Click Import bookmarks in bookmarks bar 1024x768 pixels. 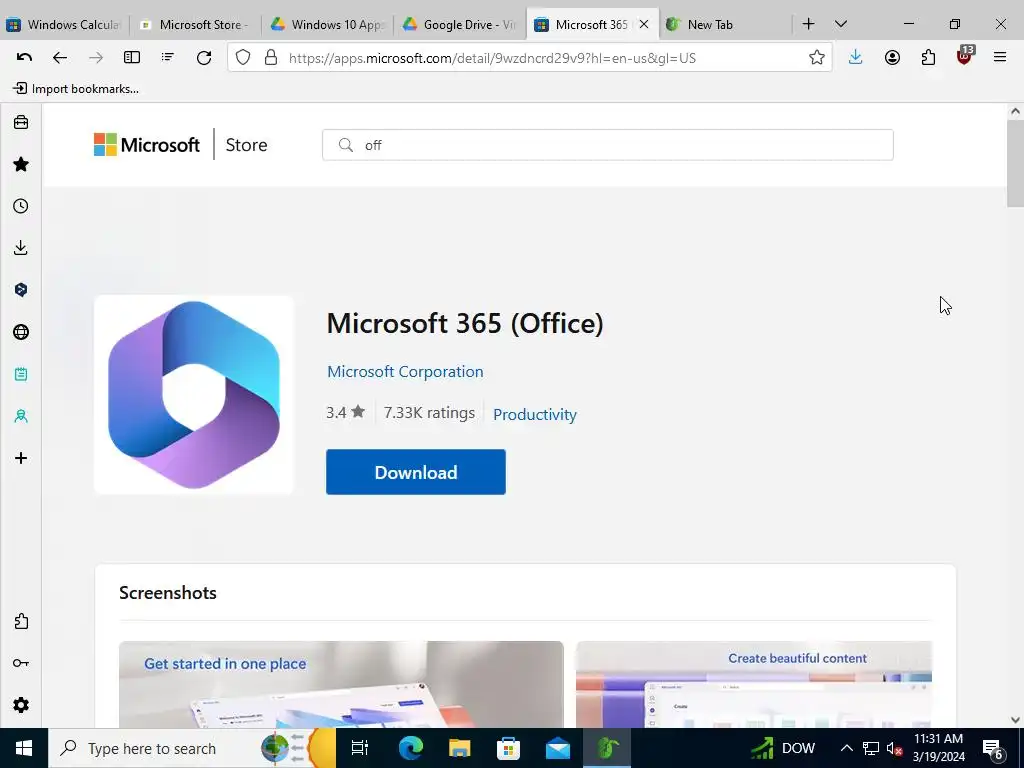coord(76,89)
